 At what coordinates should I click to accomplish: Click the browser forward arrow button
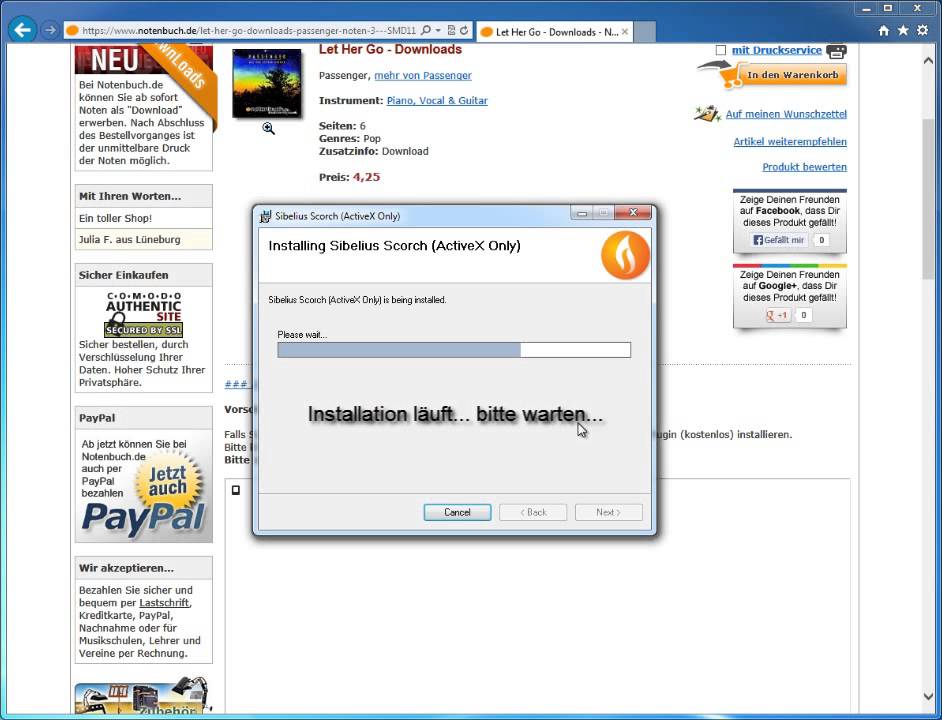click(50, 30)
